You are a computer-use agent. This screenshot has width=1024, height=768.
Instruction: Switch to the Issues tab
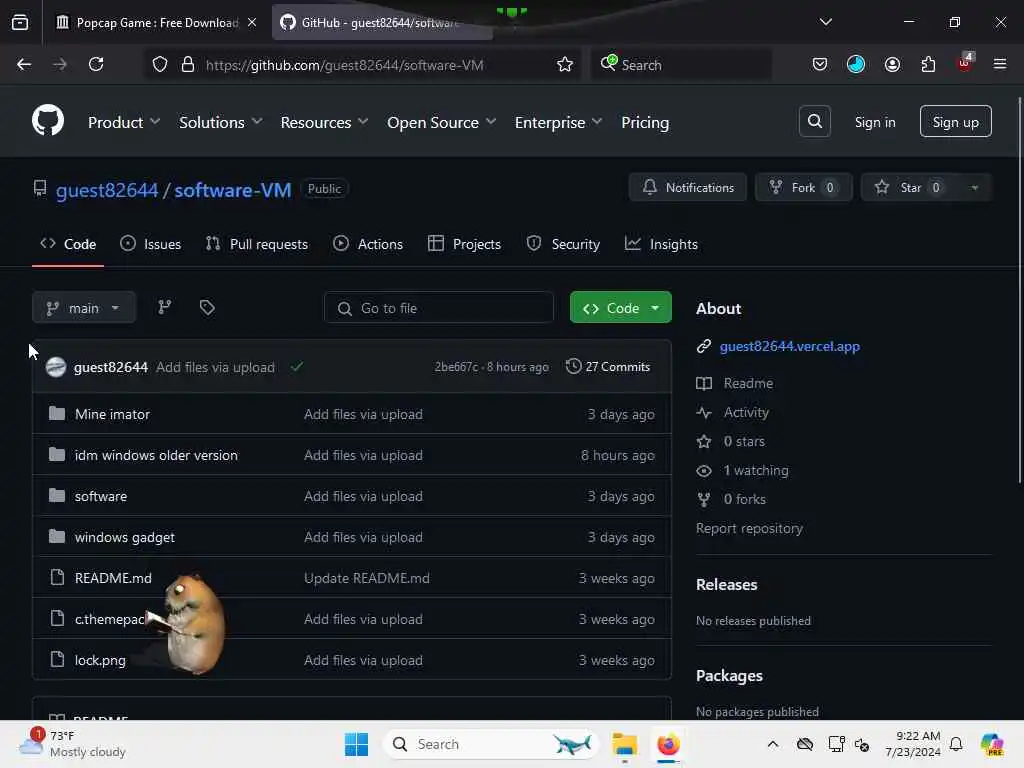coord(151,244)
